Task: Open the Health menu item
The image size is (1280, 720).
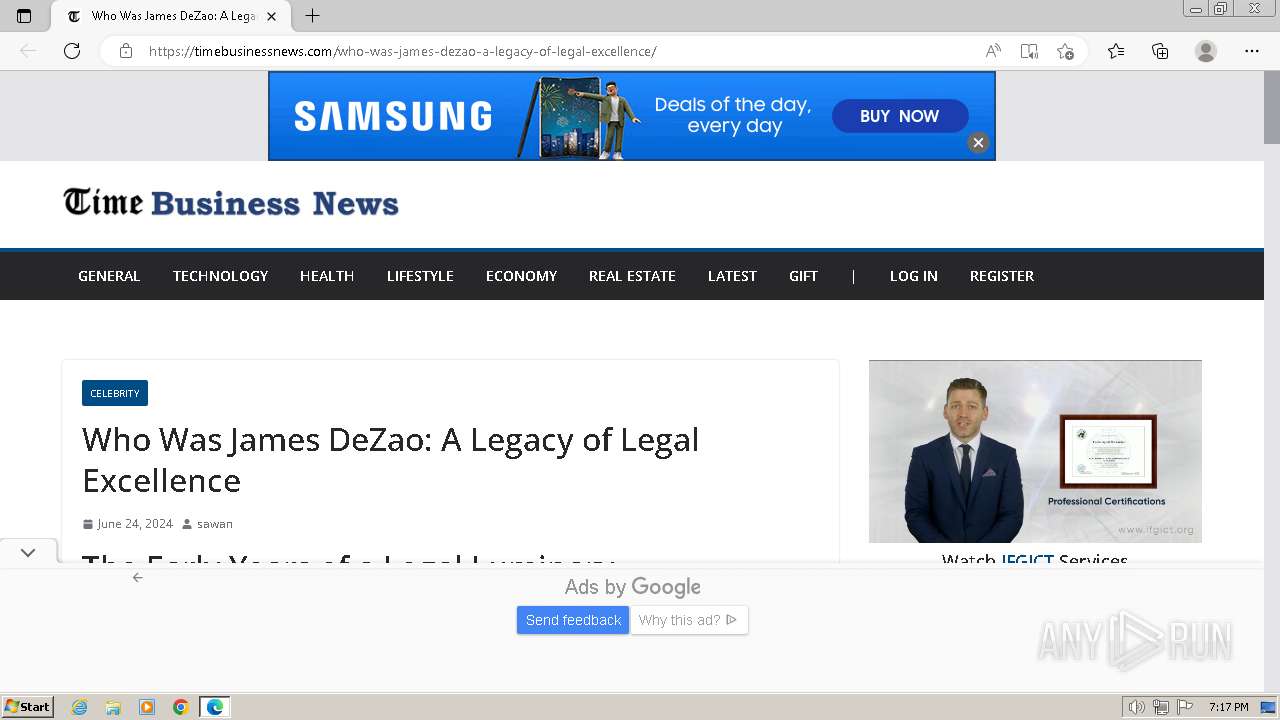Action: point(327,276)
